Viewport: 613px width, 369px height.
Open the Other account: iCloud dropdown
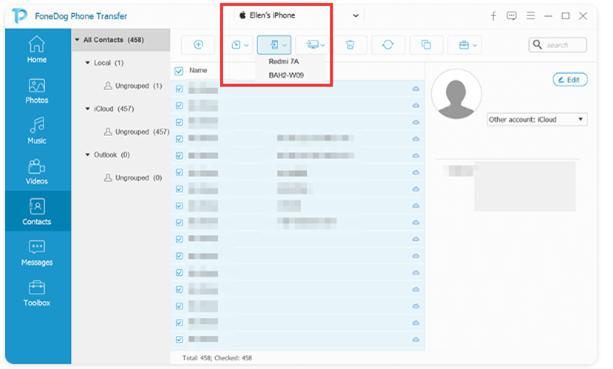pos(537,120)
